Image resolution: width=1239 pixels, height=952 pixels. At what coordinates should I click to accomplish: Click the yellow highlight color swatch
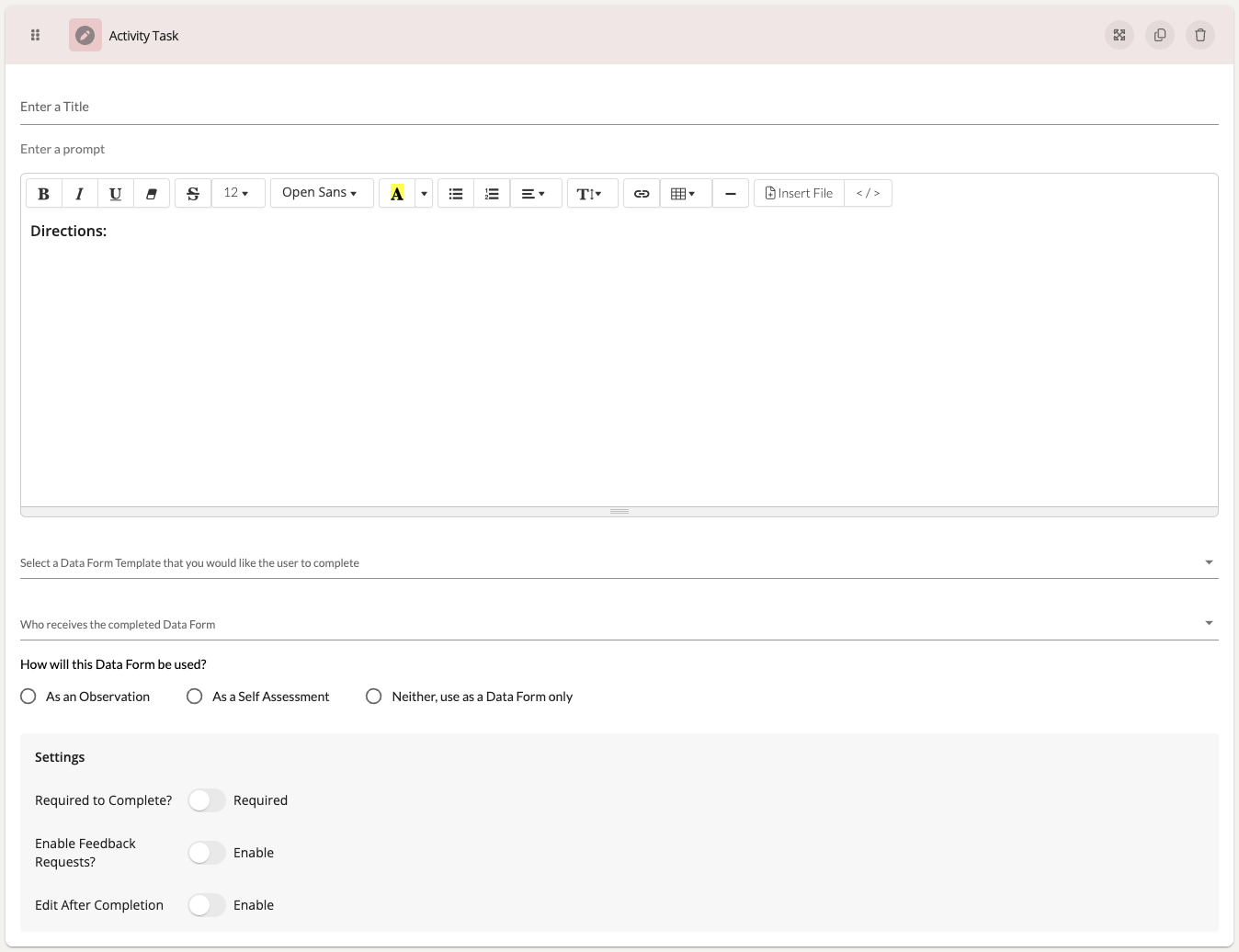coord(397,193)
